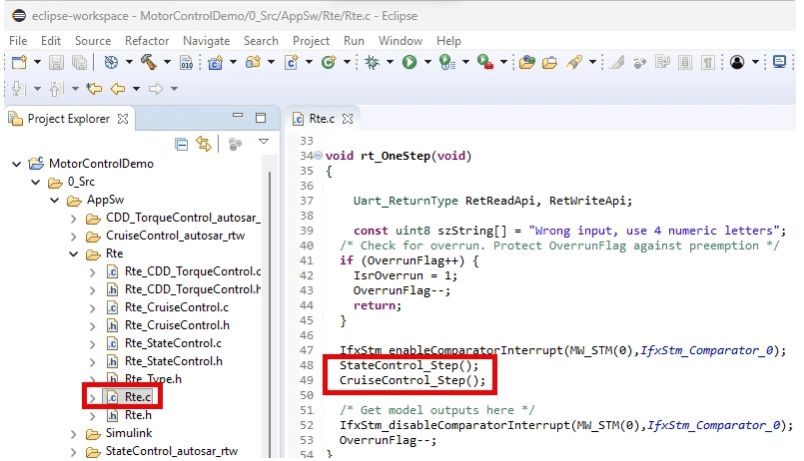The width and height of the screenshot is (804, 461).
Task: Click the Open Type folder icon
Action: [527, 62]
